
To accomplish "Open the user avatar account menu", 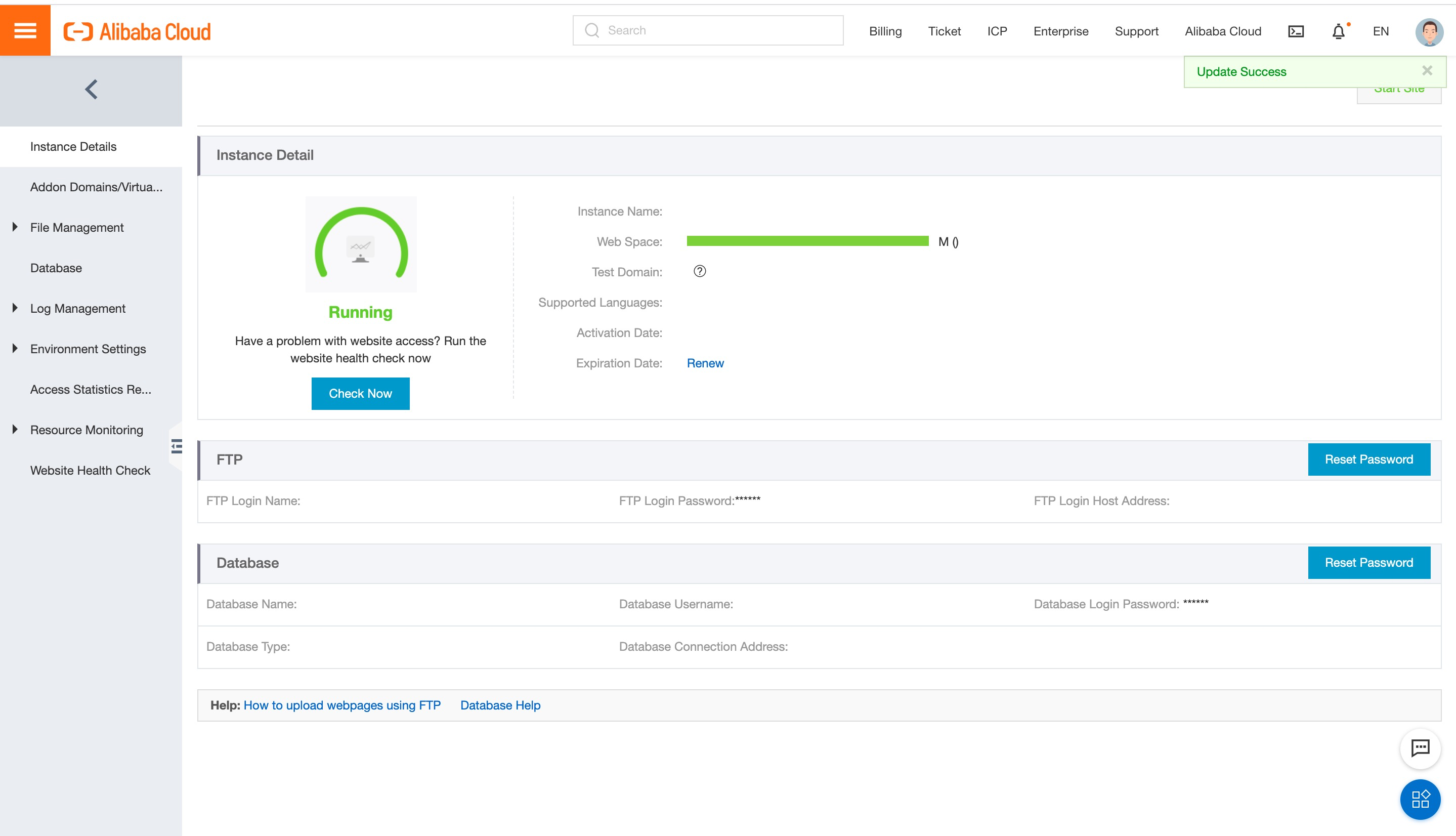I will point(1429,31).
